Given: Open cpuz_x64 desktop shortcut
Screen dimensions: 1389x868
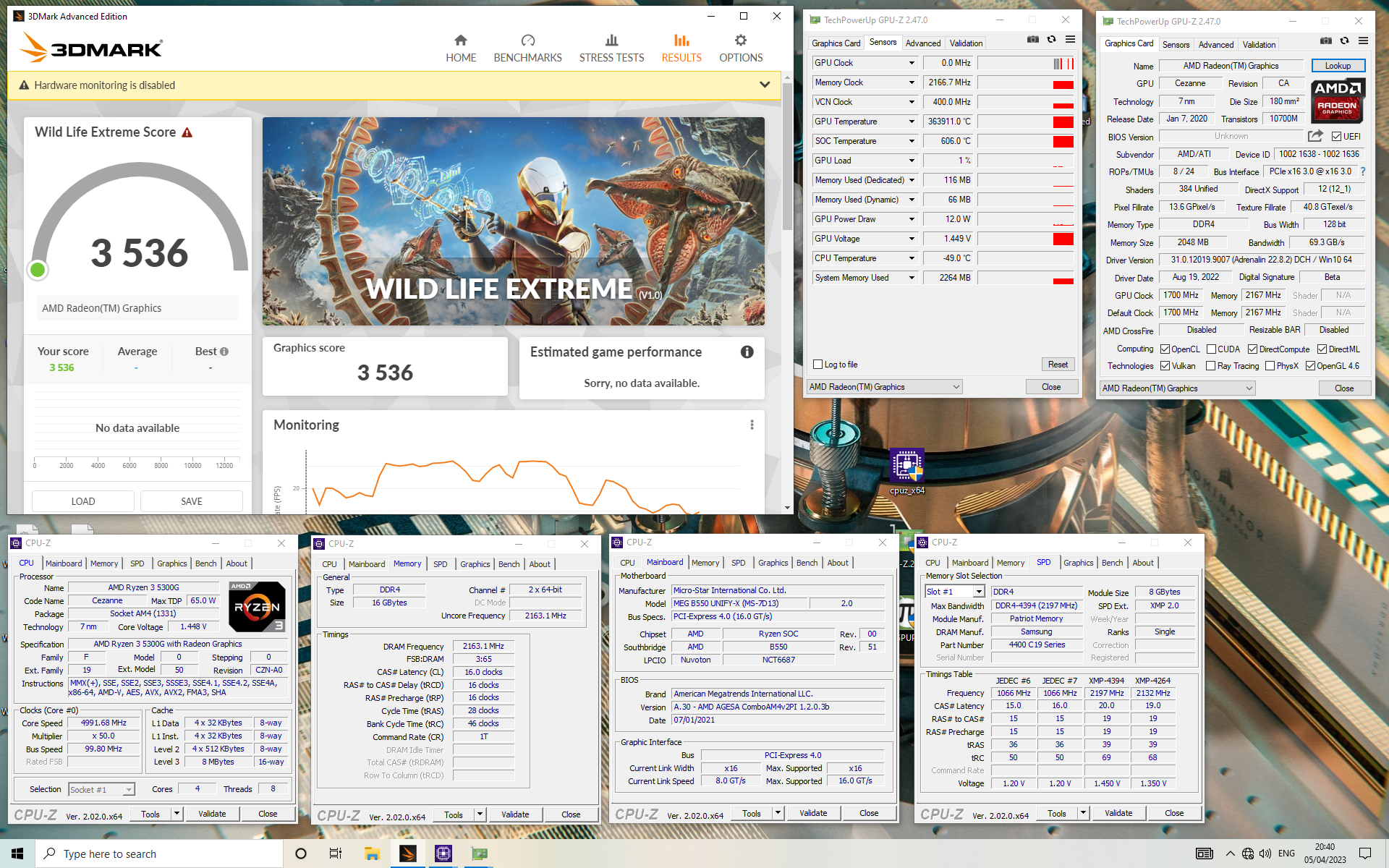Looking at the screenshot, I should click(907, 472).
